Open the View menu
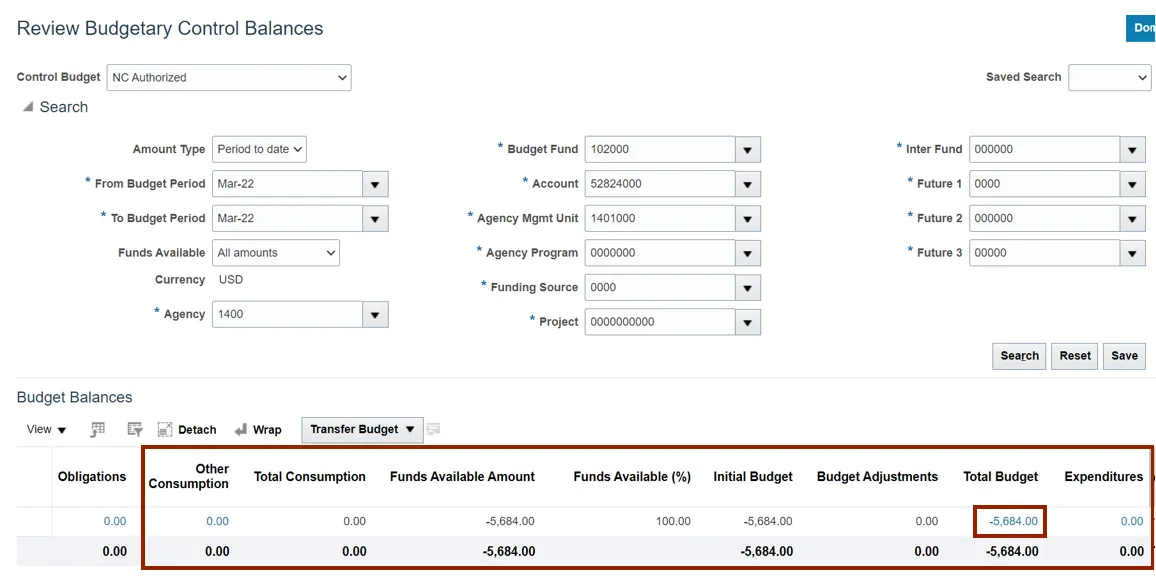 (46, 430)
